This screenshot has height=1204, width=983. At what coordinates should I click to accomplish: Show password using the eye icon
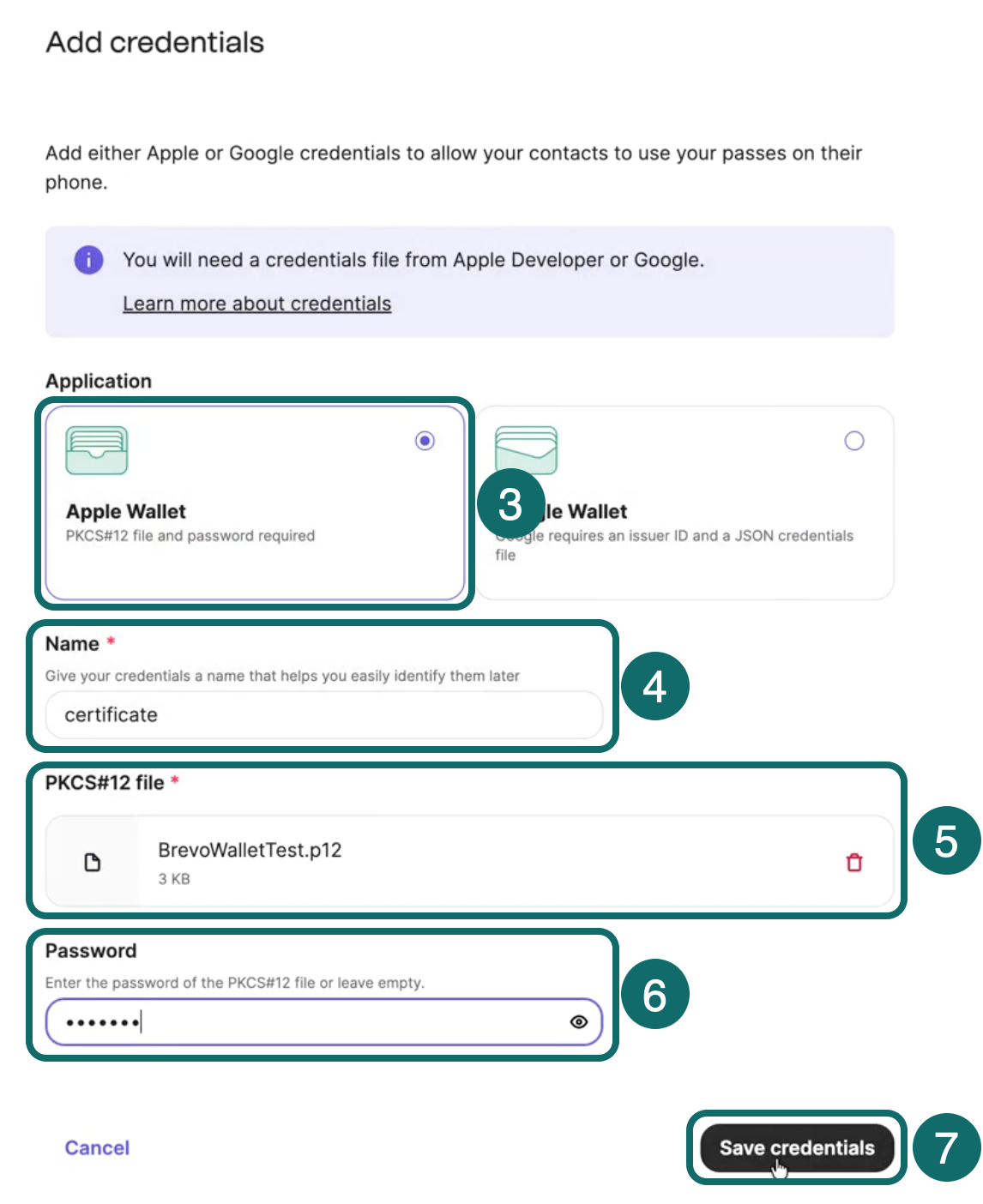point(579,1022)
